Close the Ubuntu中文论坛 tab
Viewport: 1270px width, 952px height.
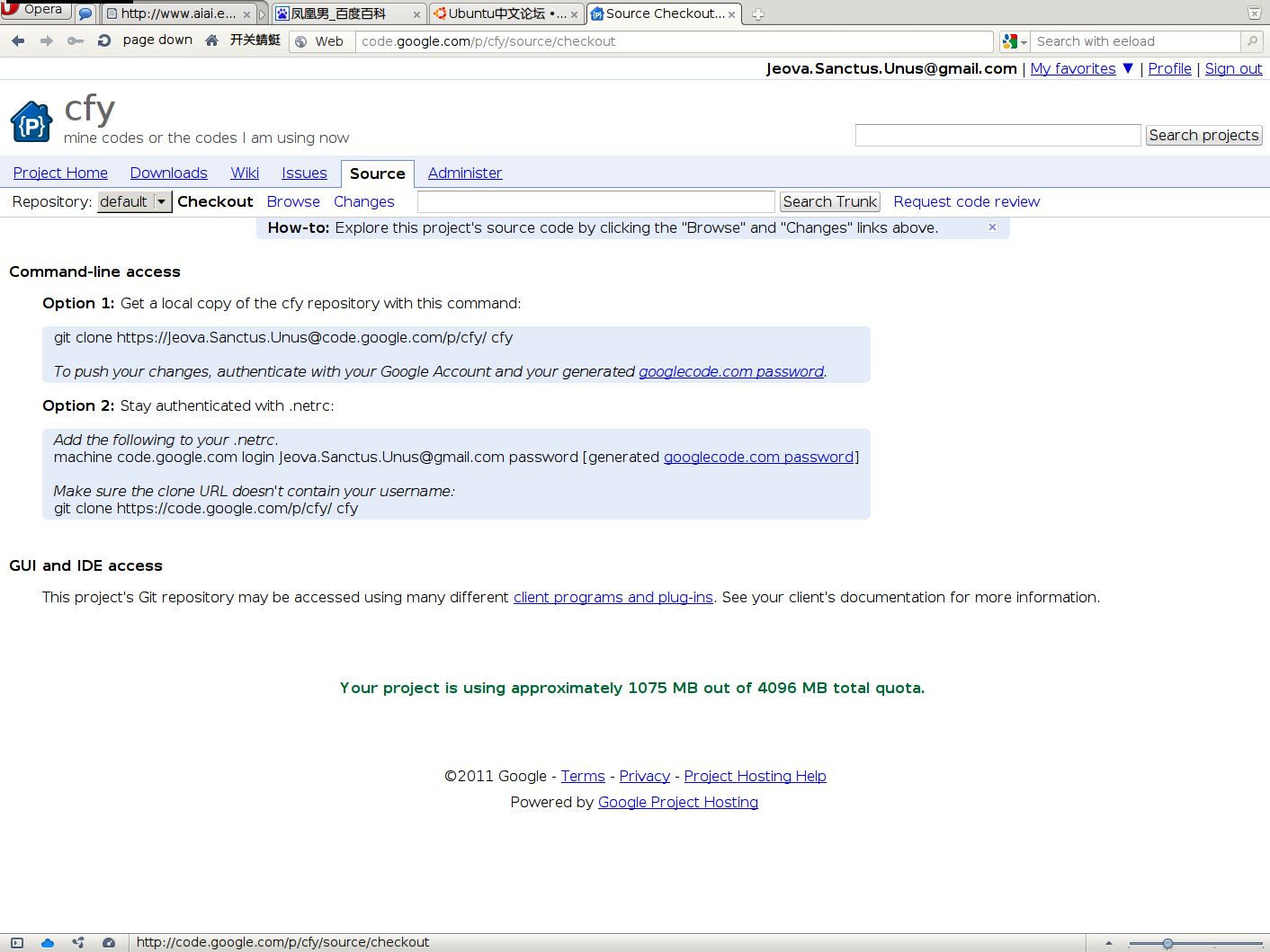pyautogui.click(x=574, y=14)
